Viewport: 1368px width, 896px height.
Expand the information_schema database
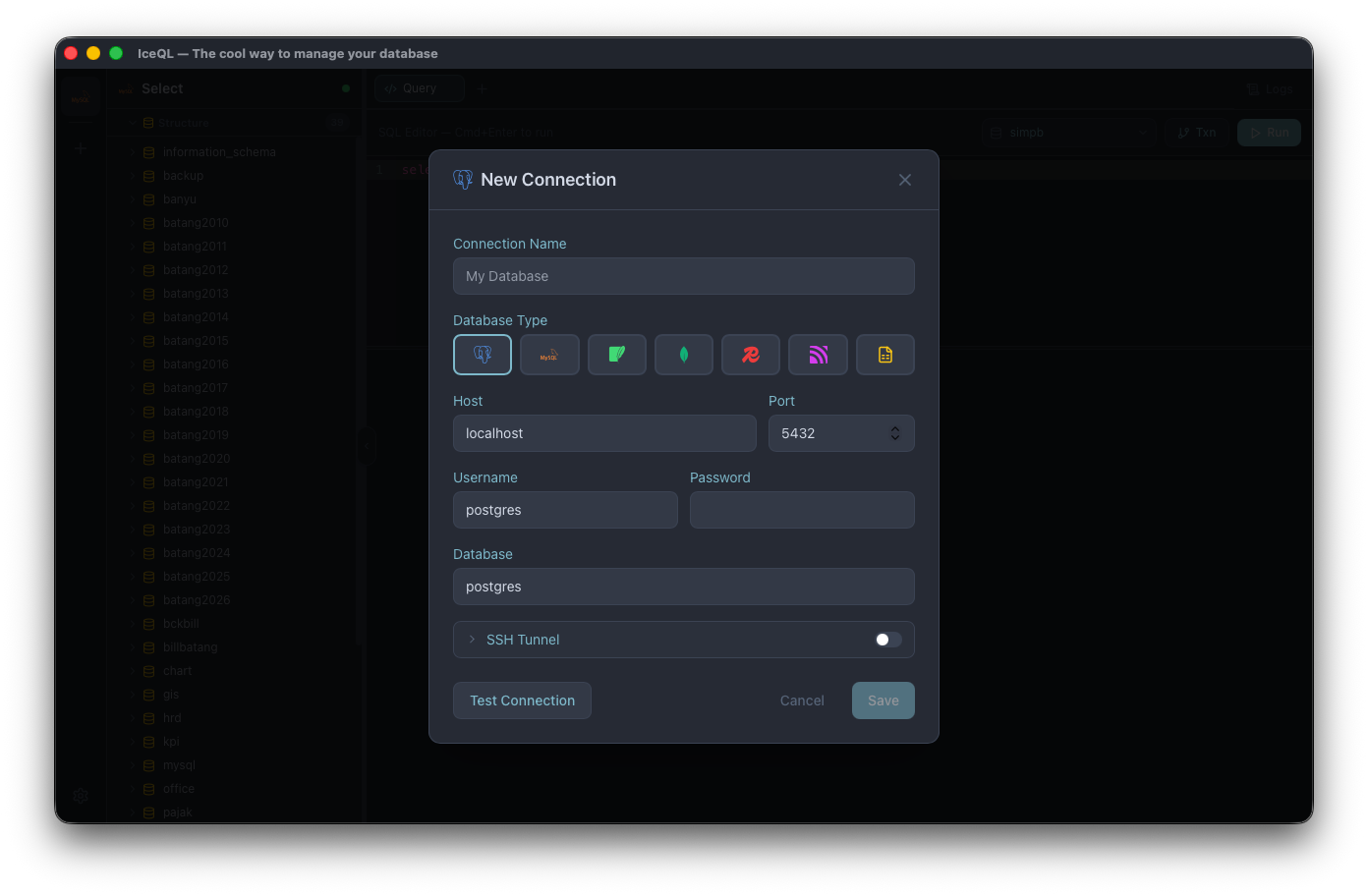(x=132, y=152)
